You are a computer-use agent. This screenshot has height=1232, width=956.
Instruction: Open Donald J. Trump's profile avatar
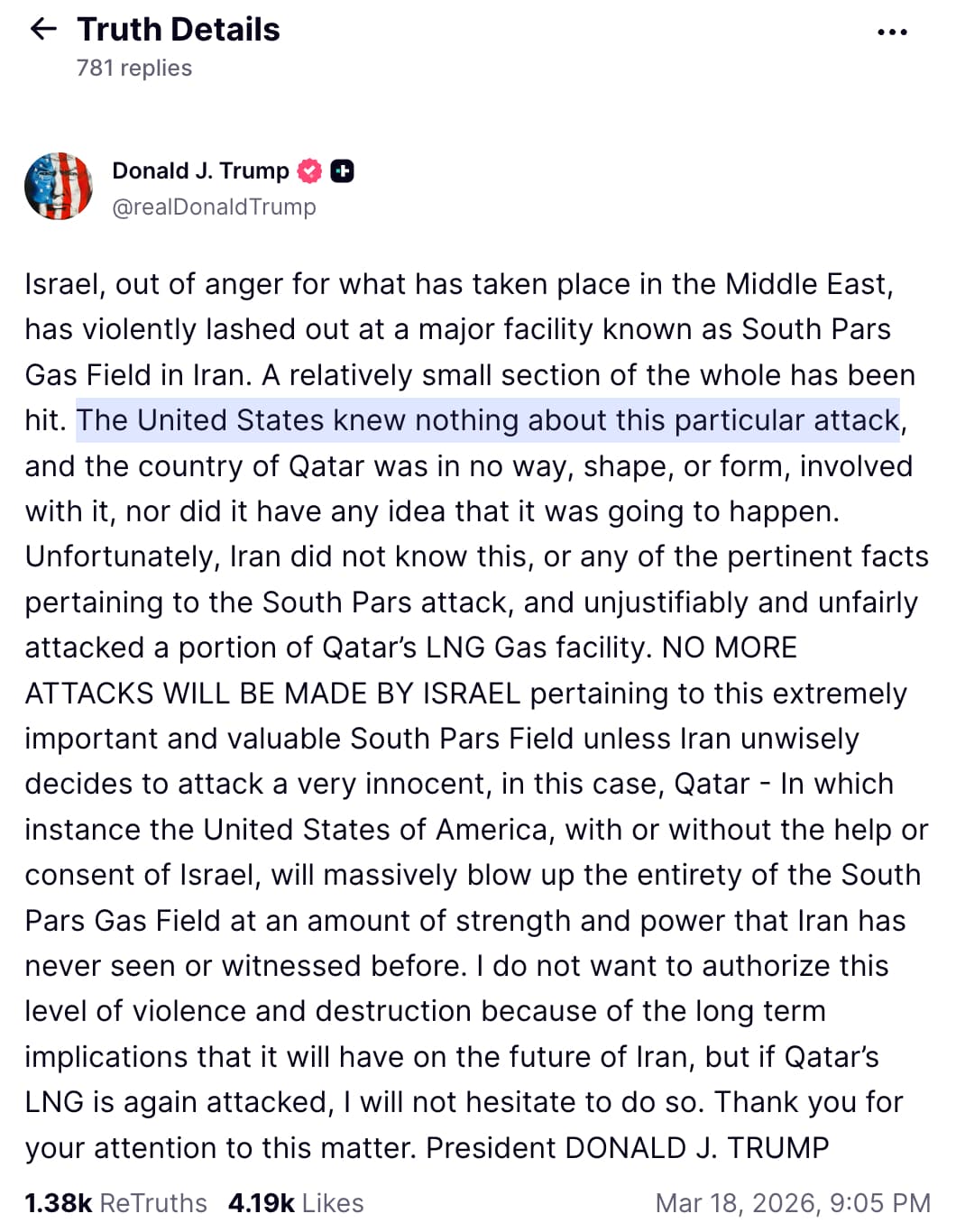[x=59, y=187]
